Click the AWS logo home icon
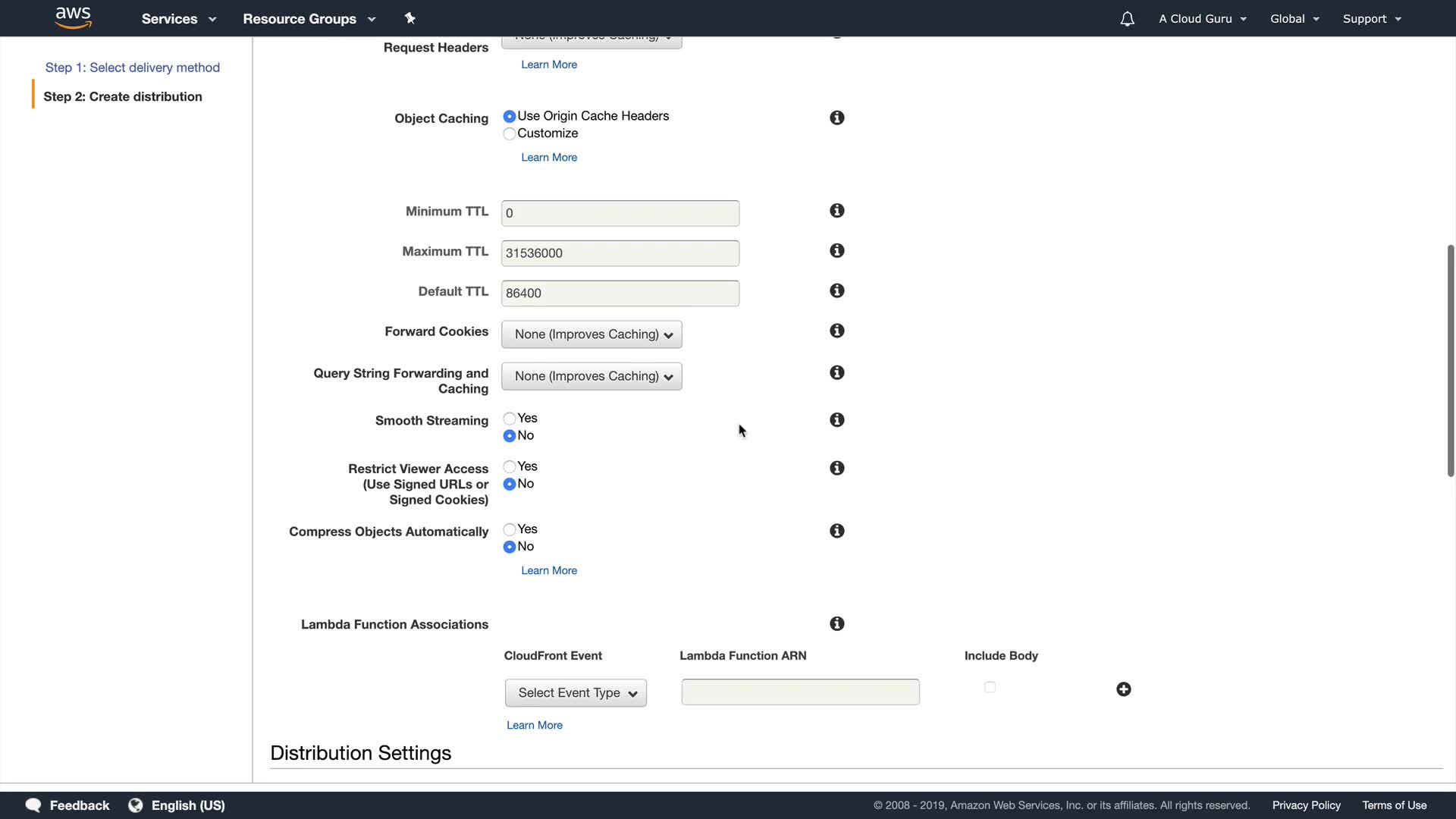This screenshot has height=819, width=1456. [x=74, y=18]
